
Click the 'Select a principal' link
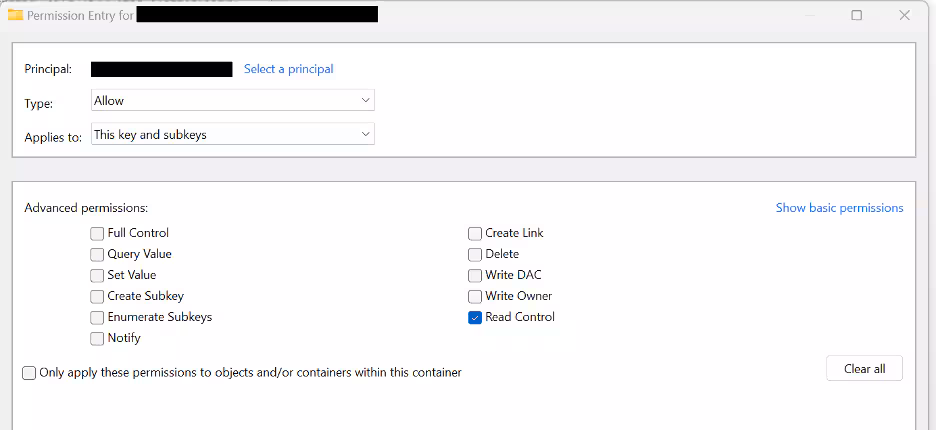pyautogui.click(x=288, y=69)
